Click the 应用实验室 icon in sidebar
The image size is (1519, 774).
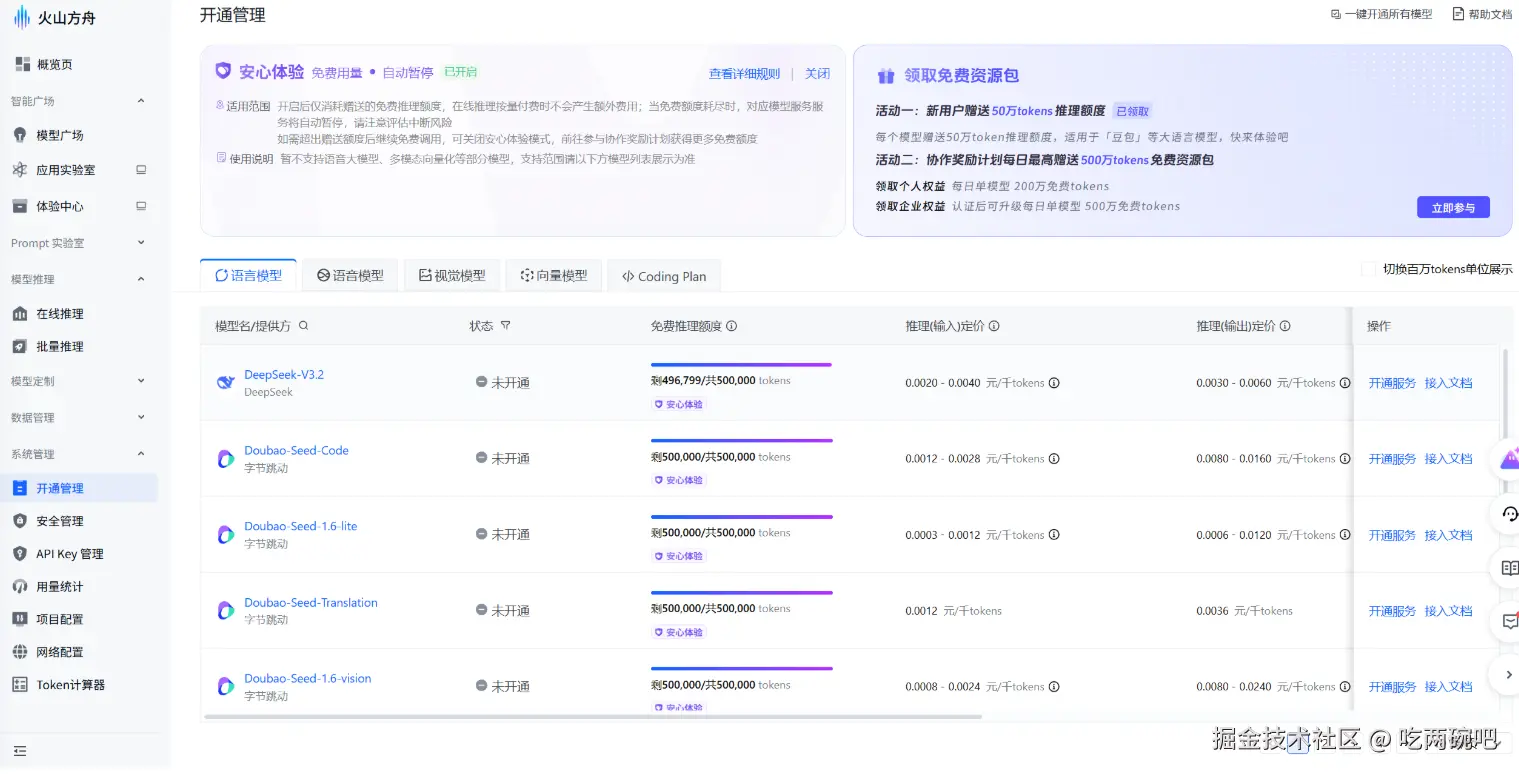(x=19, y=170)
